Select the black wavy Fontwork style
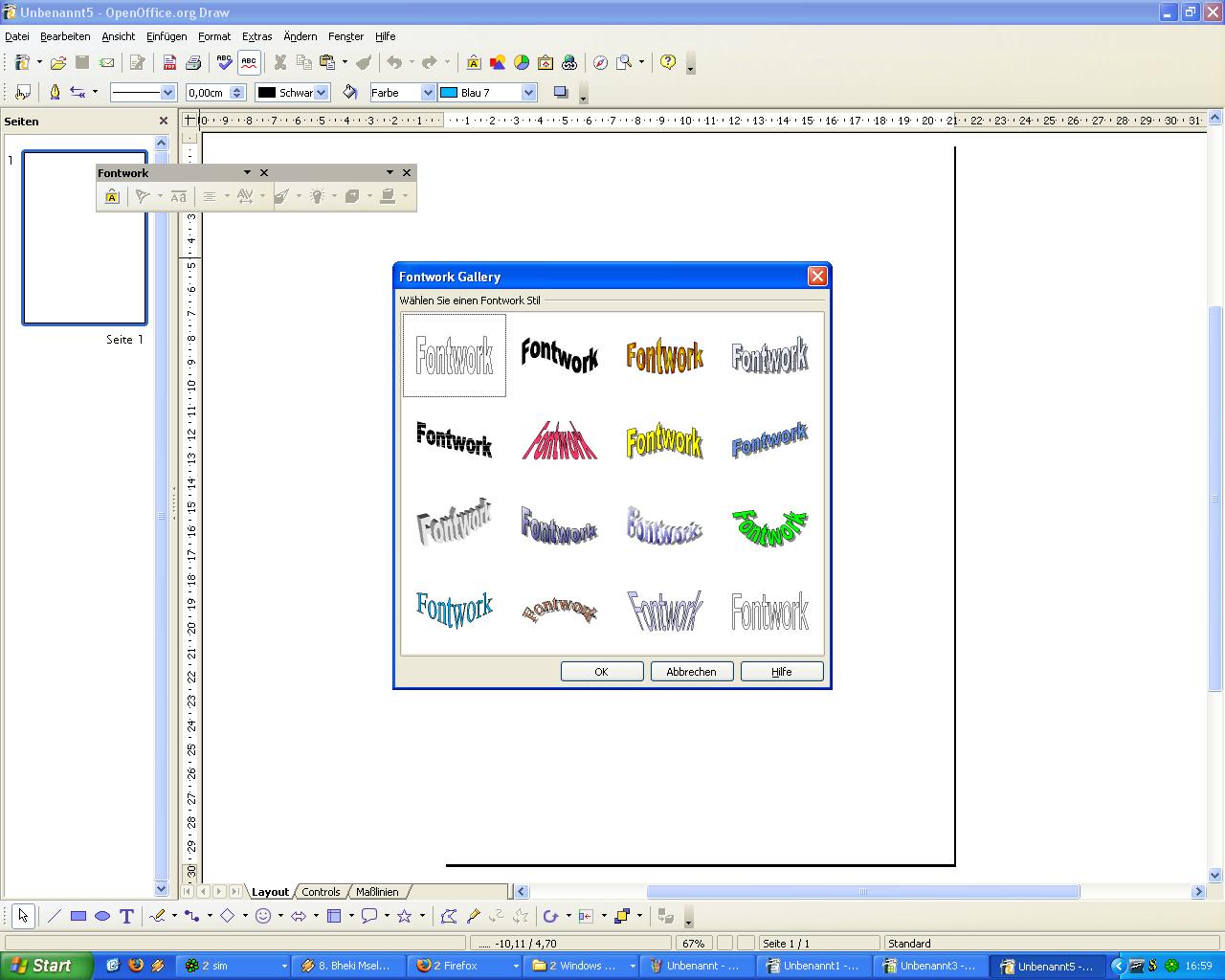1225x980 pixels. 560,355
